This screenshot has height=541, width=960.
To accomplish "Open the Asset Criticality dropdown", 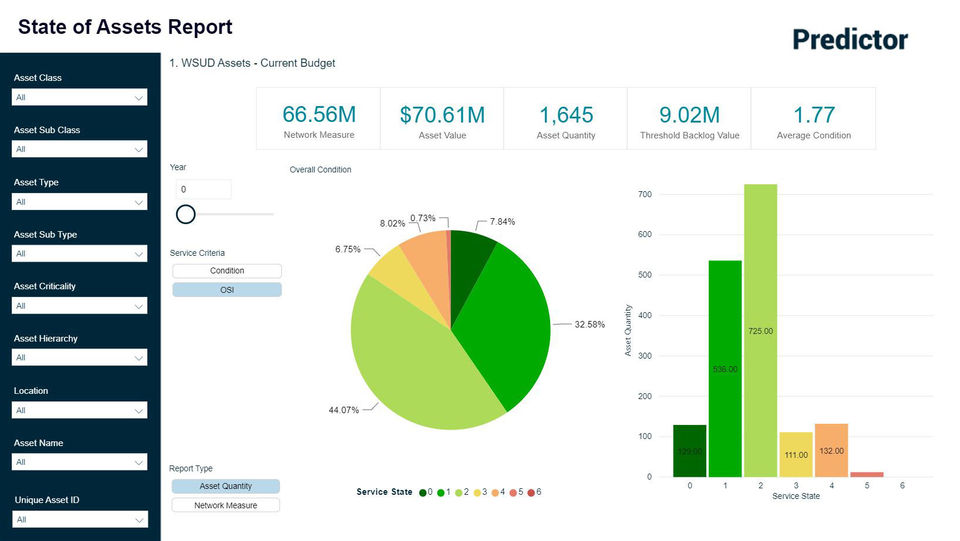I will (x=80, y=306).
